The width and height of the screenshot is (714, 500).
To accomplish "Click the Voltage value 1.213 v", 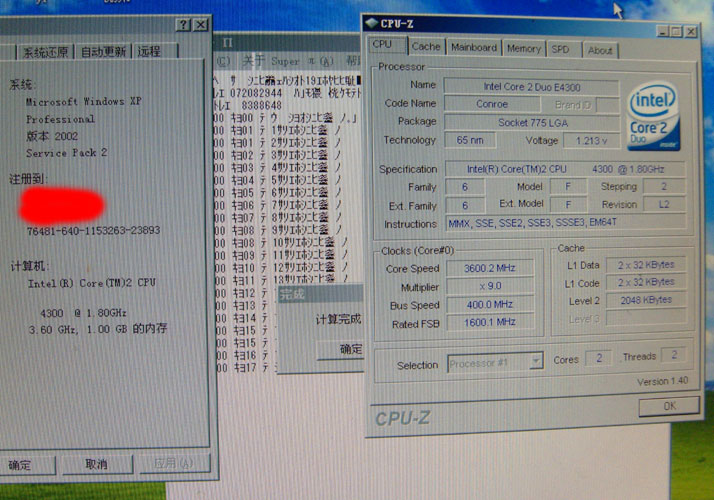I will tap(592, 141).
